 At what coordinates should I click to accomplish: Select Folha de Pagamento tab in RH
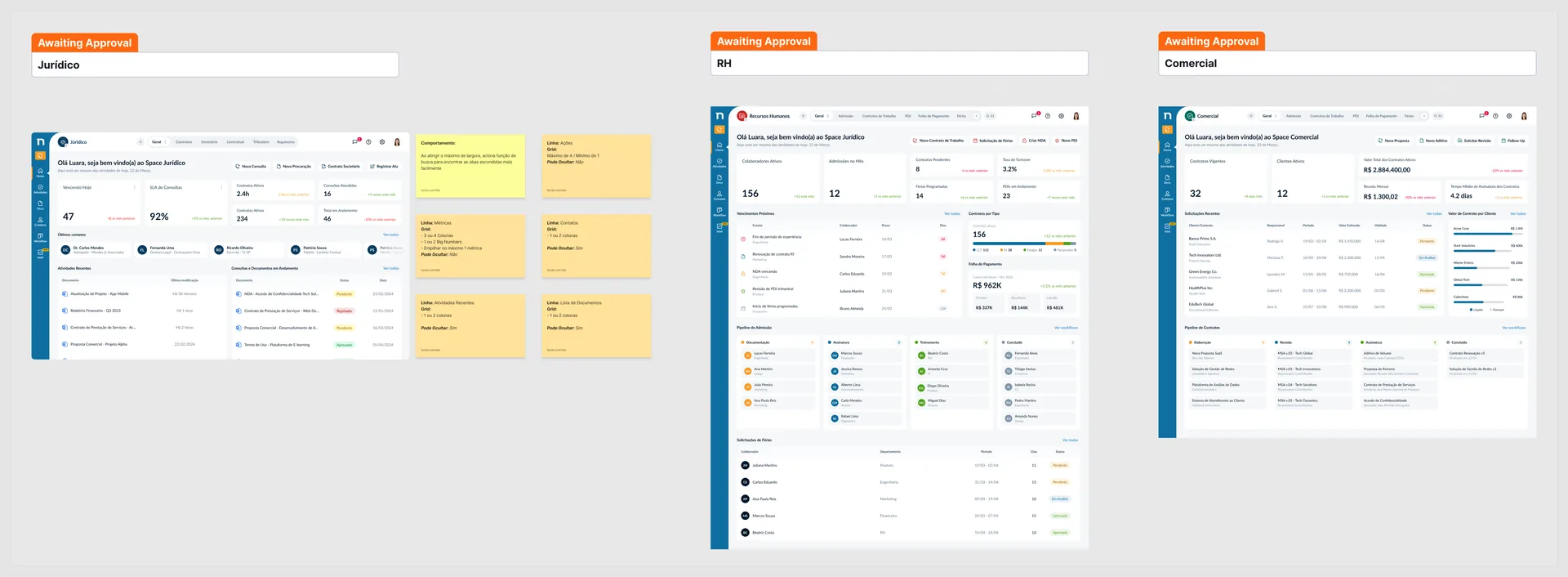click(x=933, y=116)
